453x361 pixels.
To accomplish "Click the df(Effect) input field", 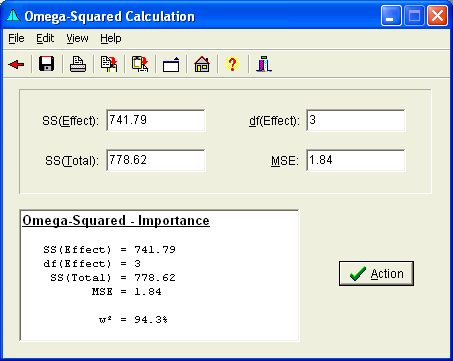I will pos(356,120).
